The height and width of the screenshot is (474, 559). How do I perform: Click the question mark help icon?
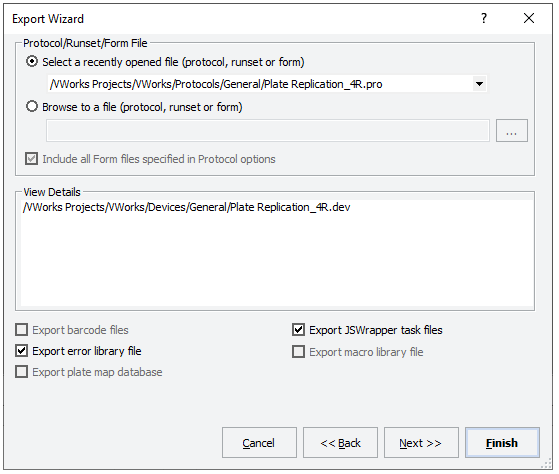[484, 18]
